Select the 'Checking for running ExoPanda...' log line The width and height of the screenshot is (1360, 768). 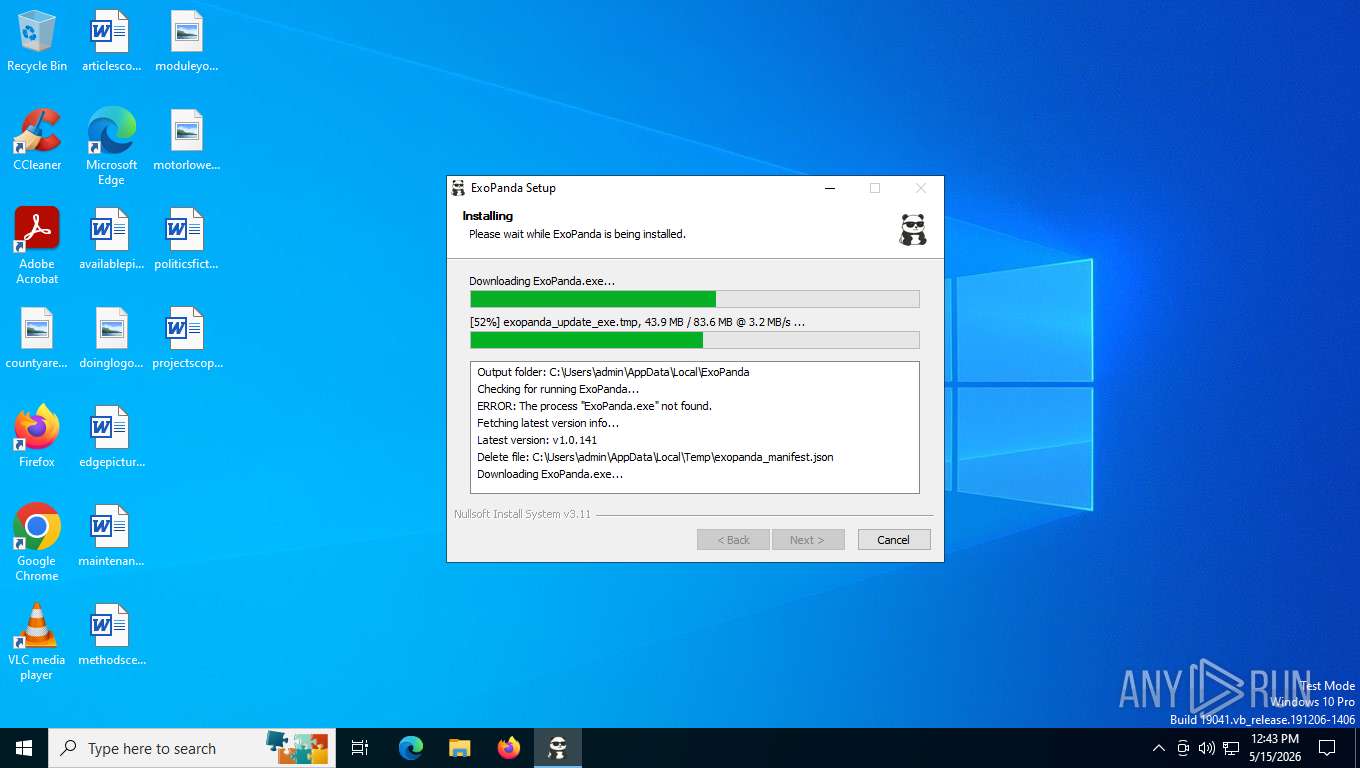click(558, 389)
